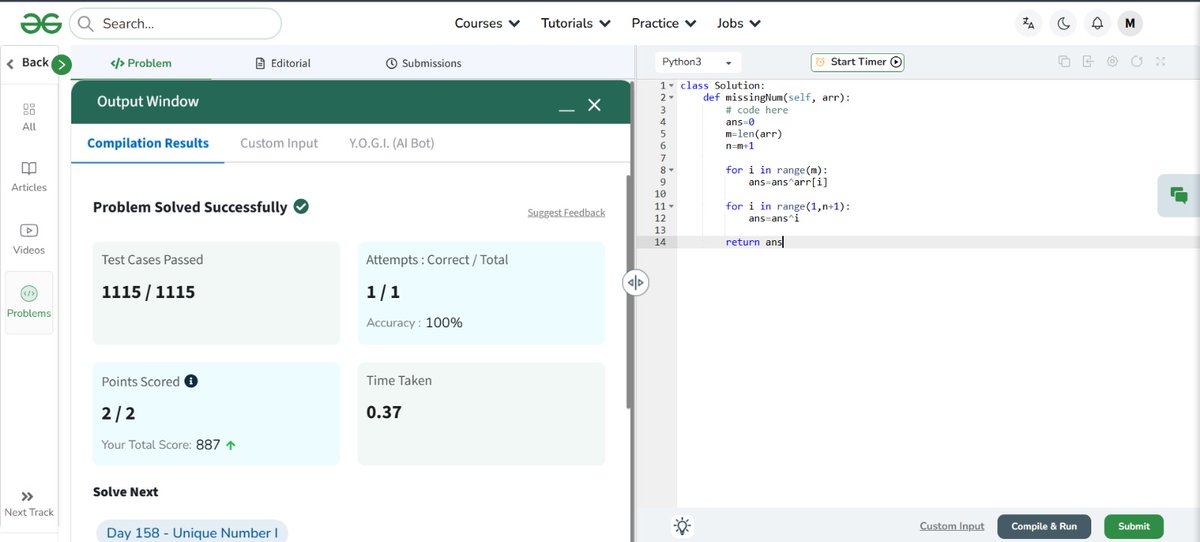The width and height of the screenshot is (1200, 542).
Task: Open Problems in the sidebar
Action: [29, 302]
